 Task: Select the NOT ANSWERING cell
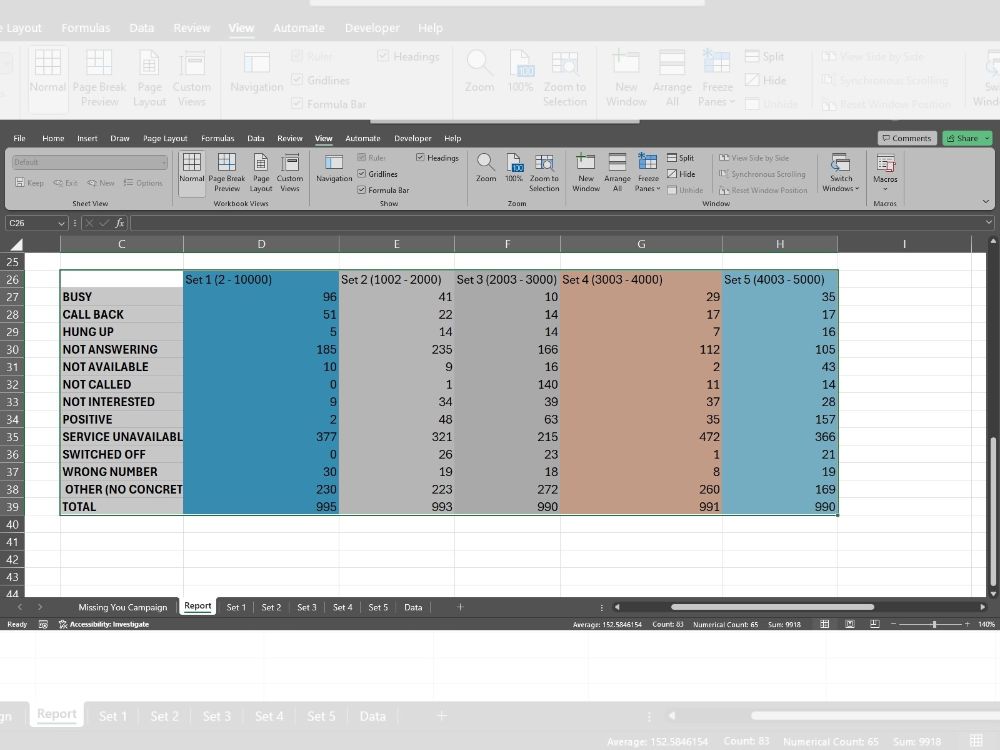(x=122, y=349)
